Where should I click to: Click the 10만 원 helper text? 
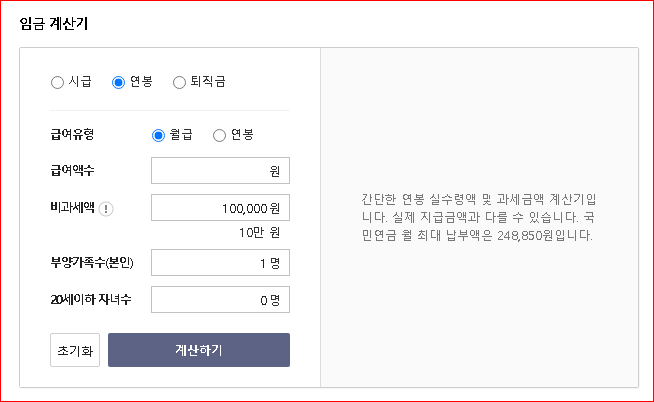[x=259, y=233]
